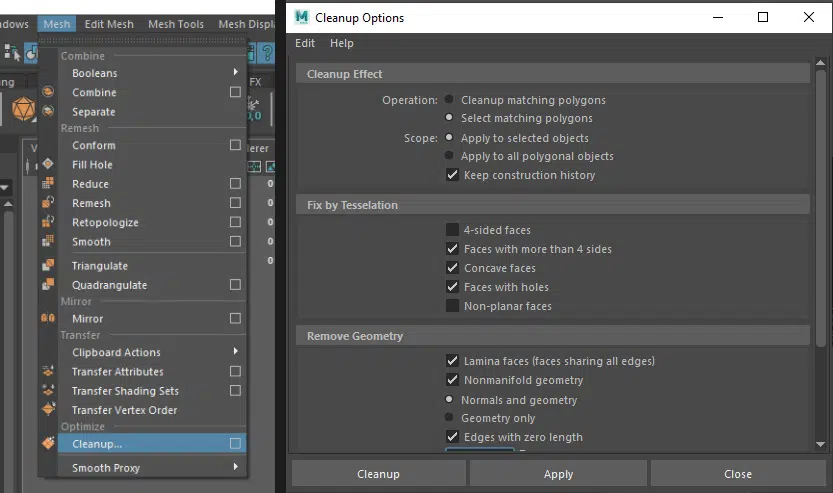833x493 pixels.
Task: Open the Mesh Tools menu
Action: pyautogui.click(x=176, y=24)
